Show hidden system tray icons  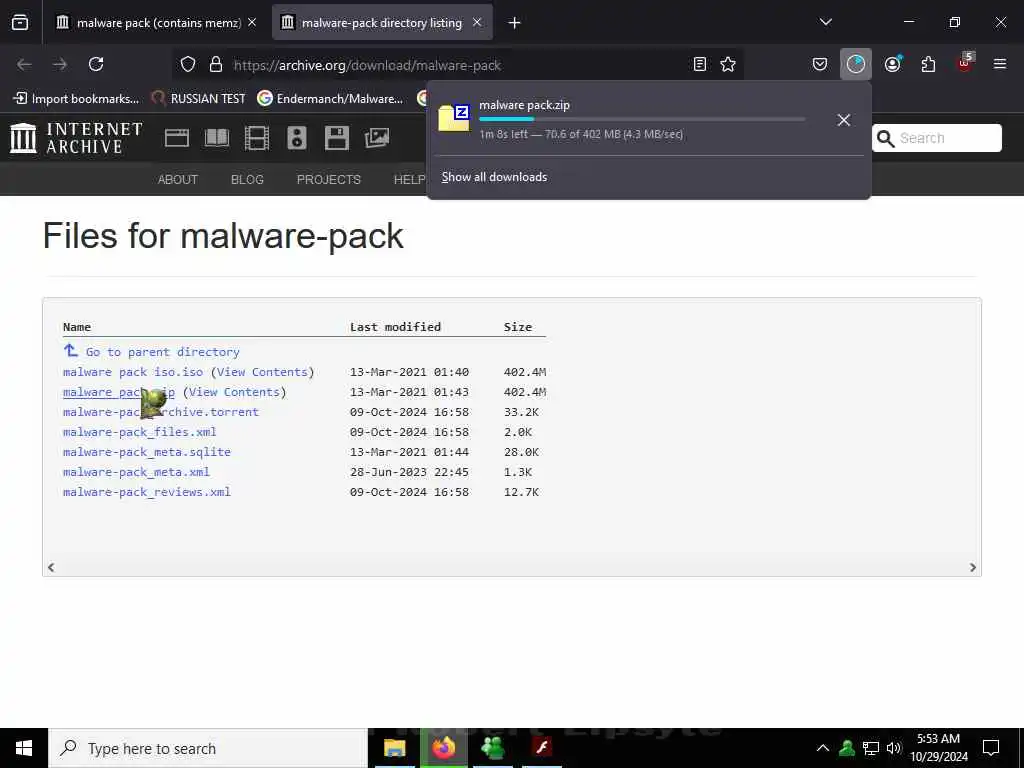tap(823, 748)
